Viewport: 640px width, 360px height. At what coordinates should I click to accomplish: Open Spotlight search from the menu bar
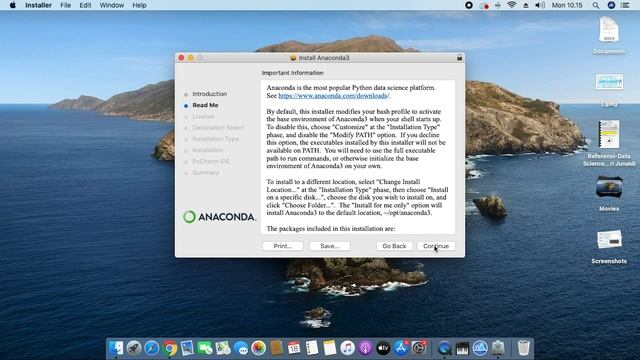click(596, 5)
